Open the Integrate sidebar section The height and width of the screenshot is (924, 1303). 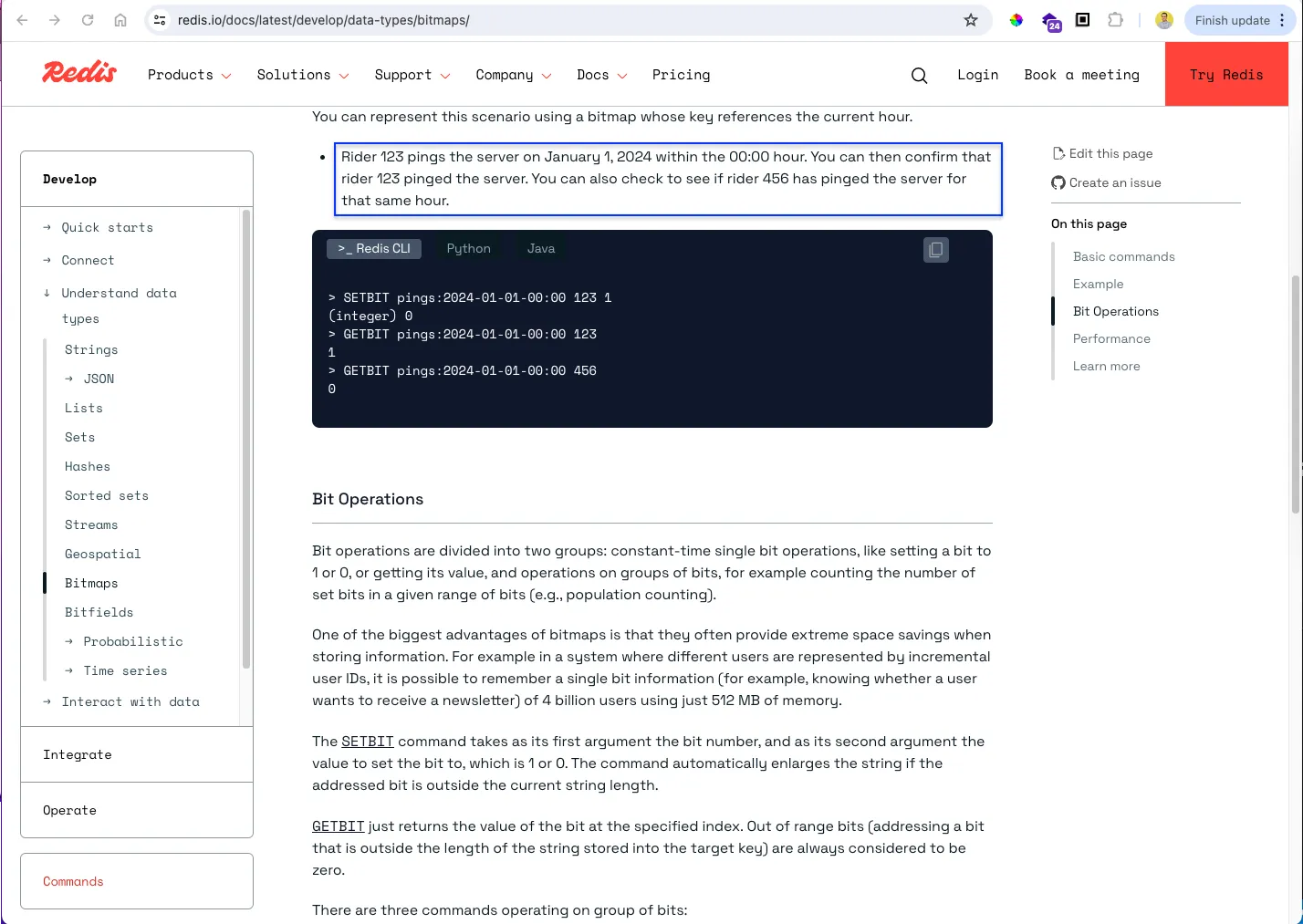pos(137,754)
